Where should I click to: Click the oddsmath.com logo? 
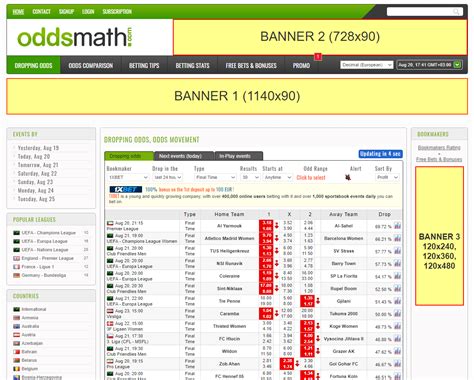point(75,37)
